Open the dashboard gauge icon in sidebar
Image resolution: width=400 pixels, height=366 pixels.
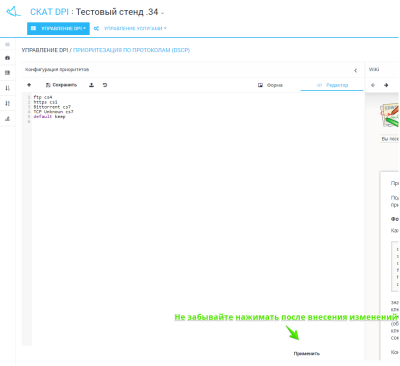pyautogui.click(x=8, y=58)
